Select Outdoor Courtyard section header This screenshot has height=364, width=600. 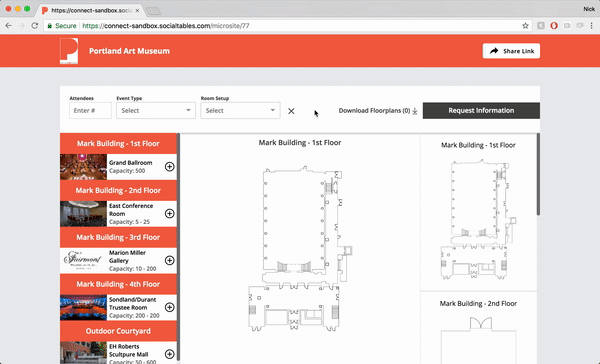pyautogui.click(x=118, y=331)
